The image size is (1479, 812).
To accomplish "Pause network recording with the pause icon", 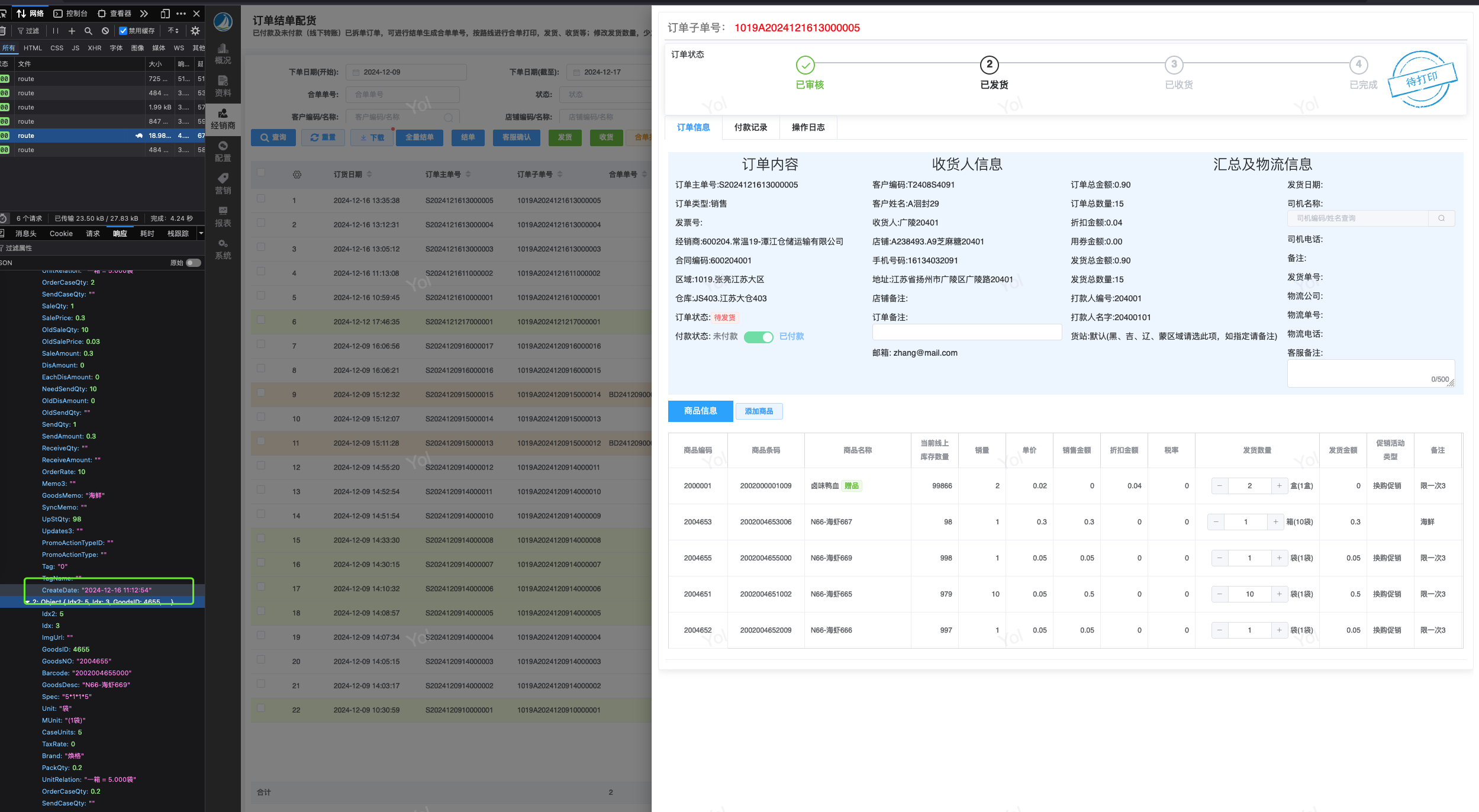I will pos(55,31).
